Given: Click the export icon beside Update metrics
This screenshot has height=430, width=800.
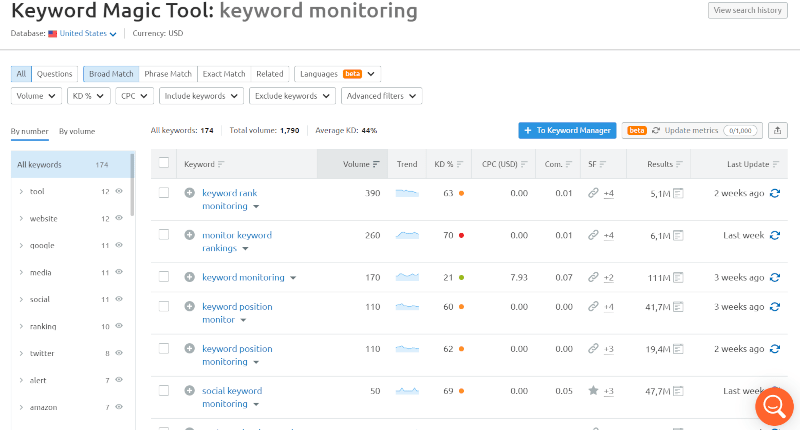Looking at the screenshot, I should tap(778, 130).
